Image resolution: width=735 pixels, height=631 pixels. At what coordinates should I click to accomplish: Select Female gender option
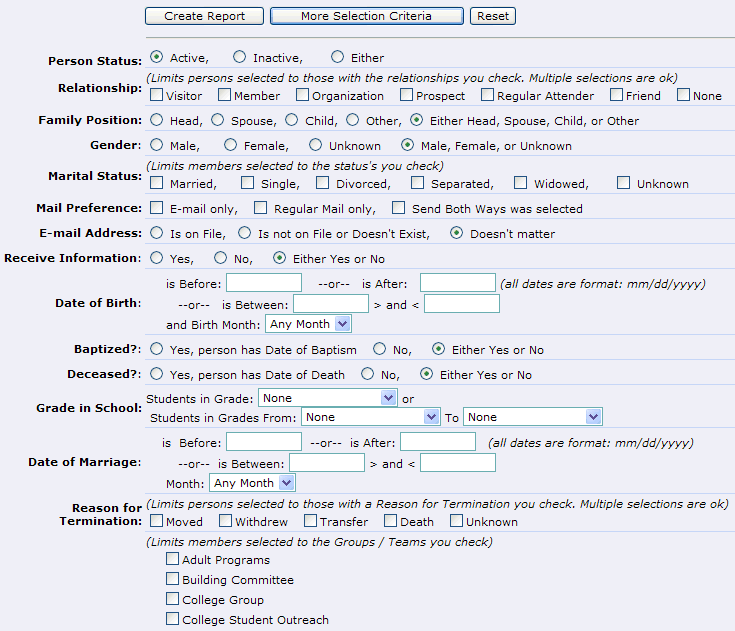click(237, 145)
